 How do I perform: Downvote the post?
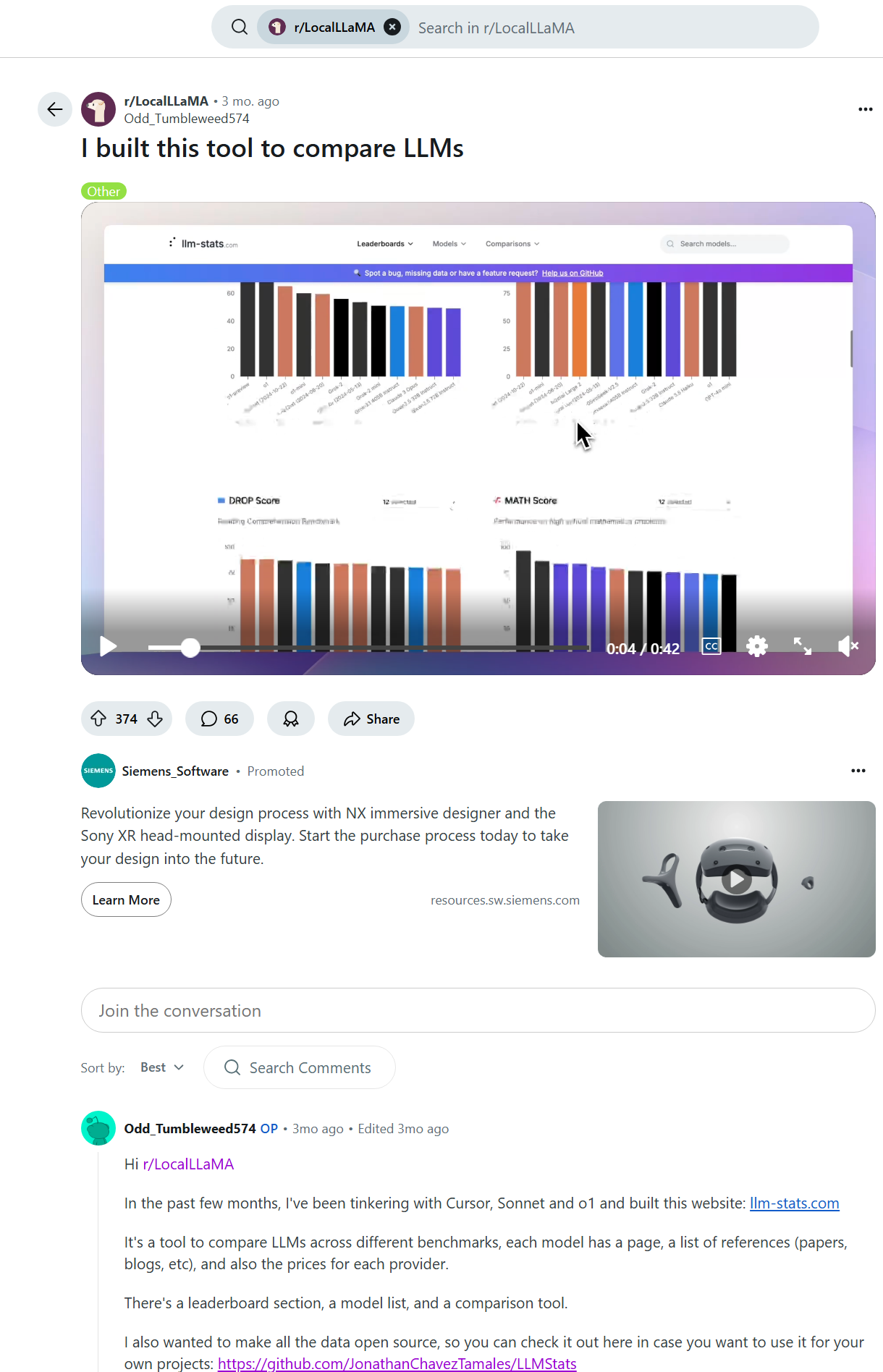(155, 719)
